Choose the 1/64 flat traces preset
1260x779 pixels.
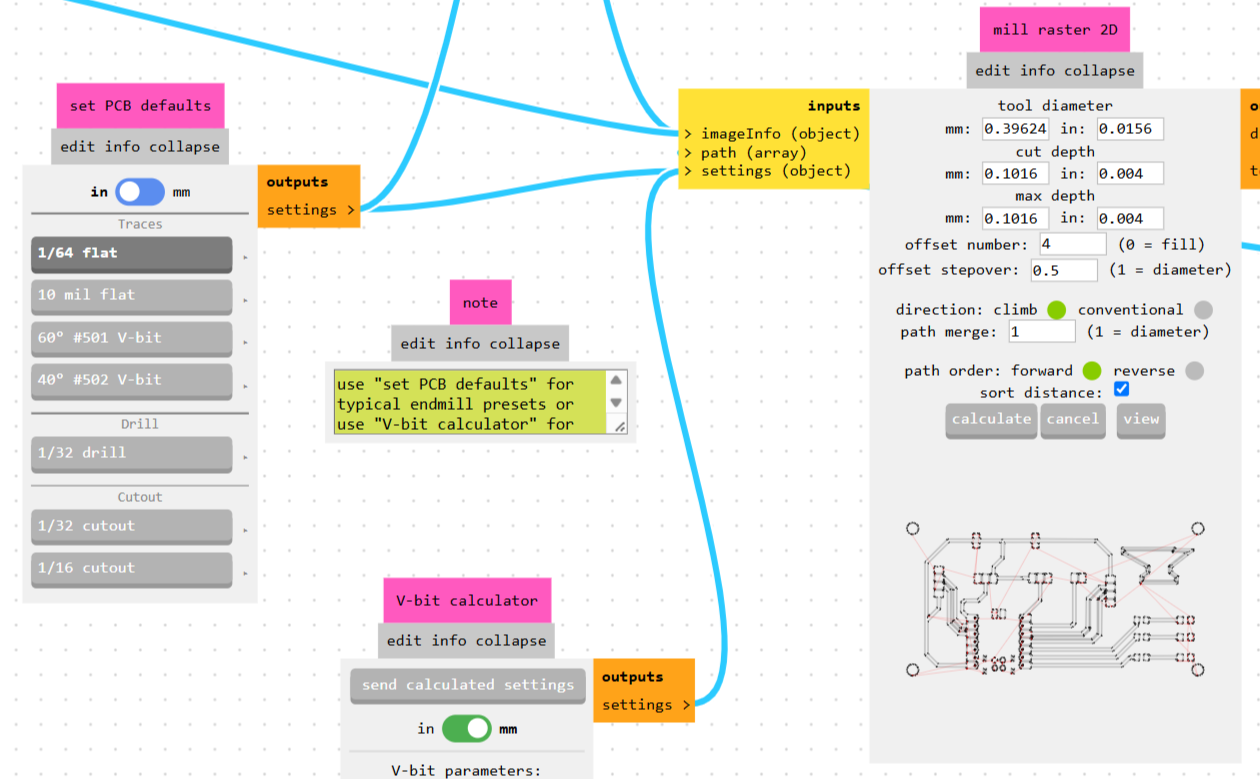pos(131,254)
